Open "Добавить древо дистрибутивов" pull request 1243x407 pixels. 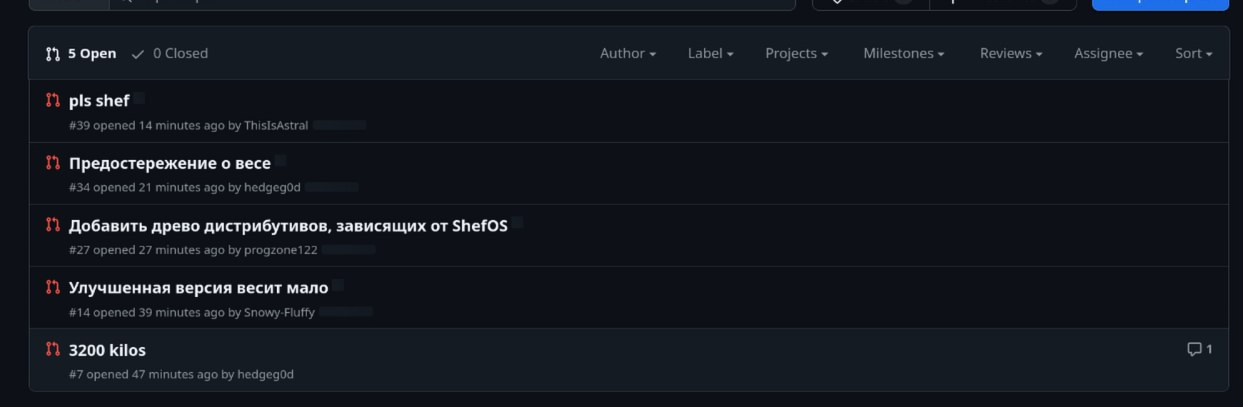288,225
